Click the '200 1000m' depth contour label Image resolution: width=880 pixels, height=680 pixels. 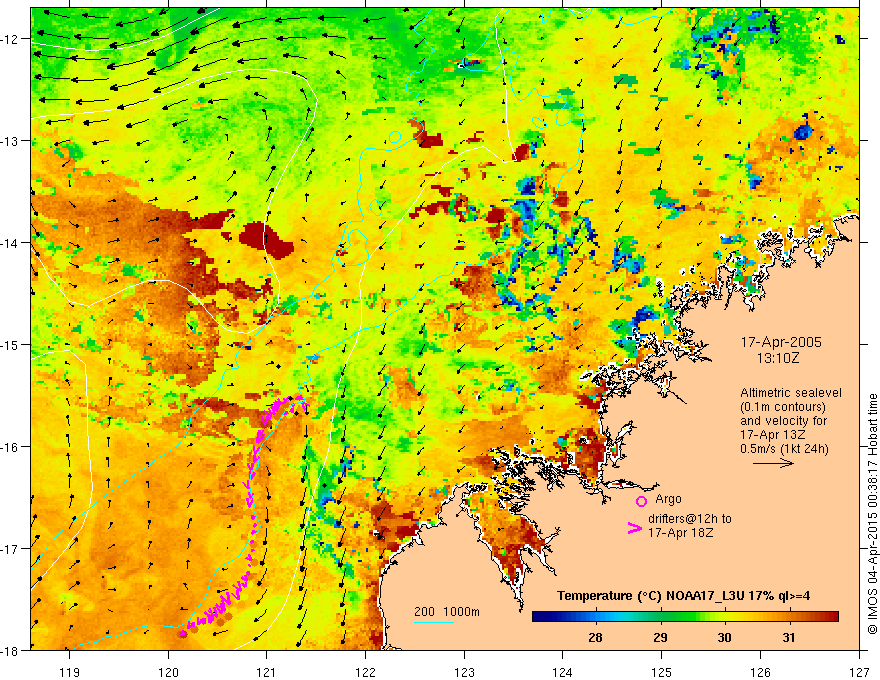(x=447, y=612)
